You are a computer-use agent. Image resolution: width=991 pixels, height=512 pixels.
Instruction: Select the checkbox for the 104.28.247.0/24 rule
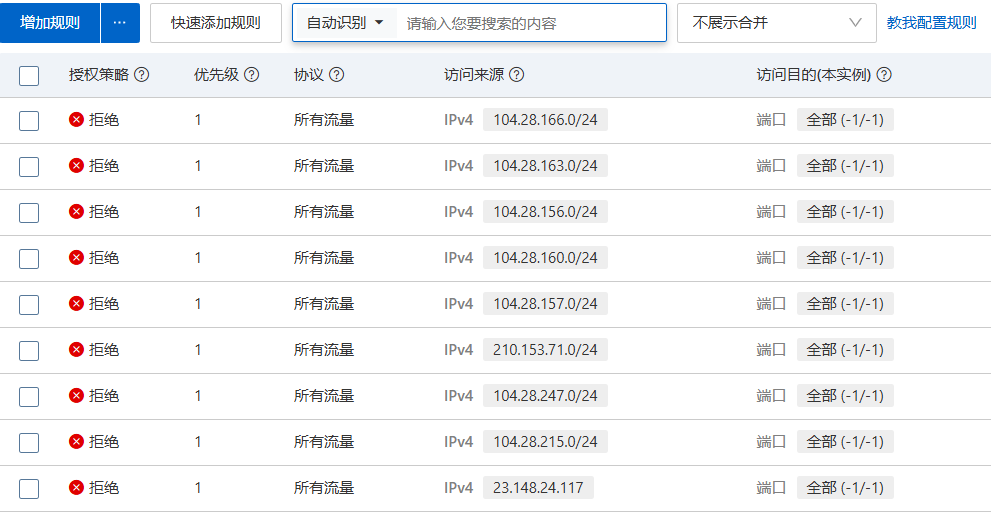[29, 397]
